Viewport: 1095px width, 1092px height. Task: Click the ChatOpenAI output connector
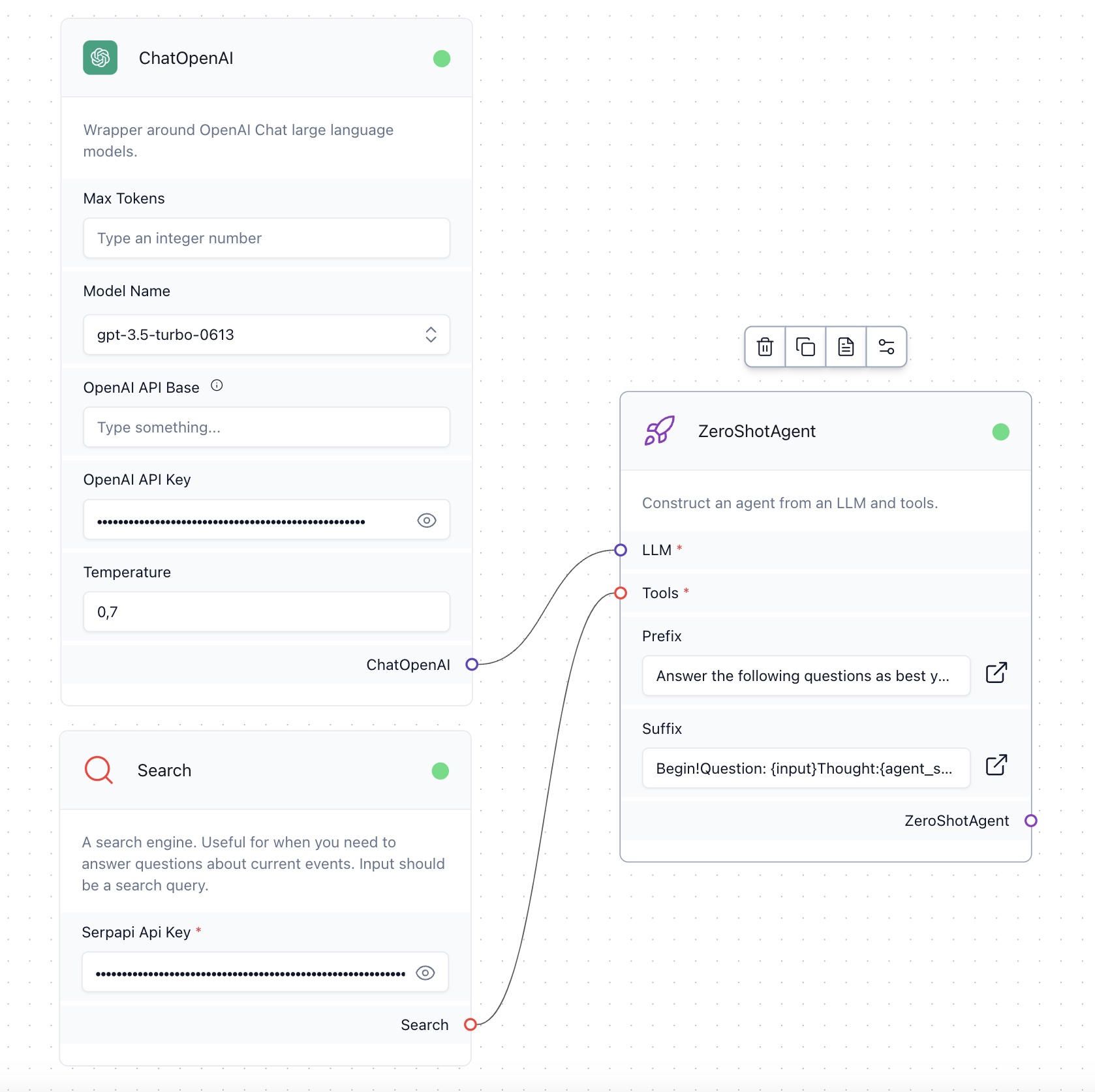(472, 664)
